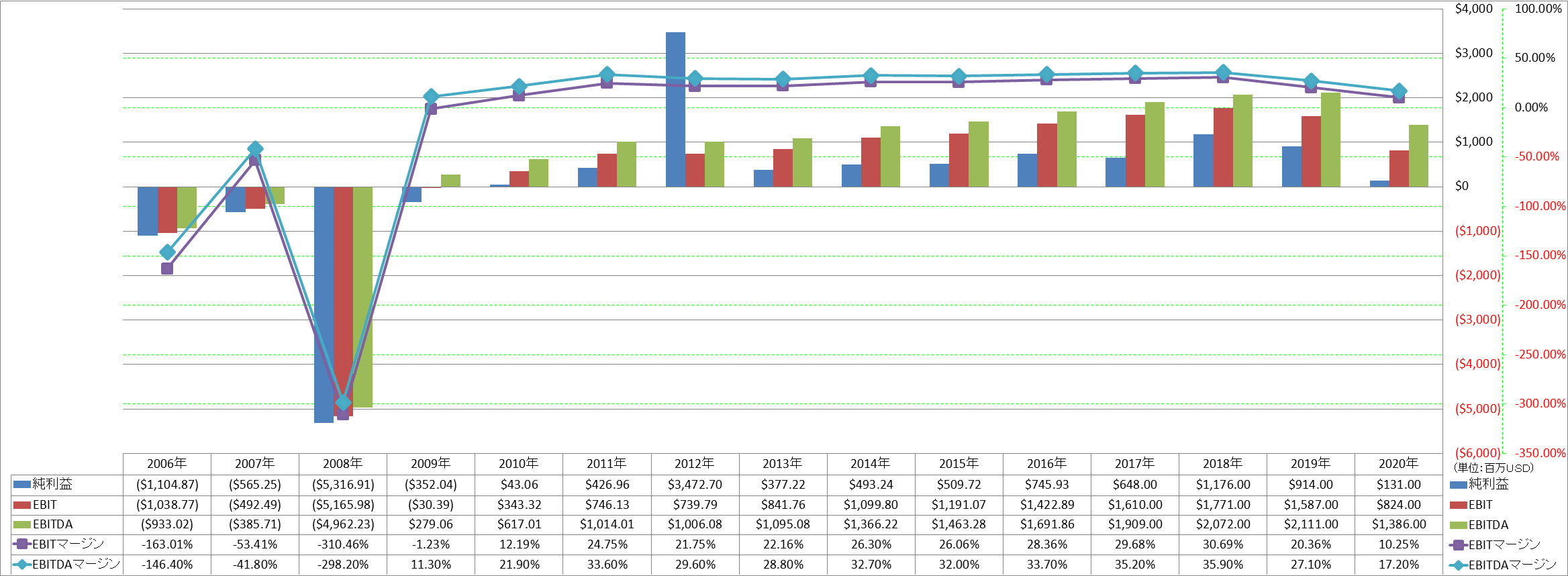Screen dimensions: 1568x576
Task: Select the EBITDAマージン row label in the table
Action: (66, 565)
